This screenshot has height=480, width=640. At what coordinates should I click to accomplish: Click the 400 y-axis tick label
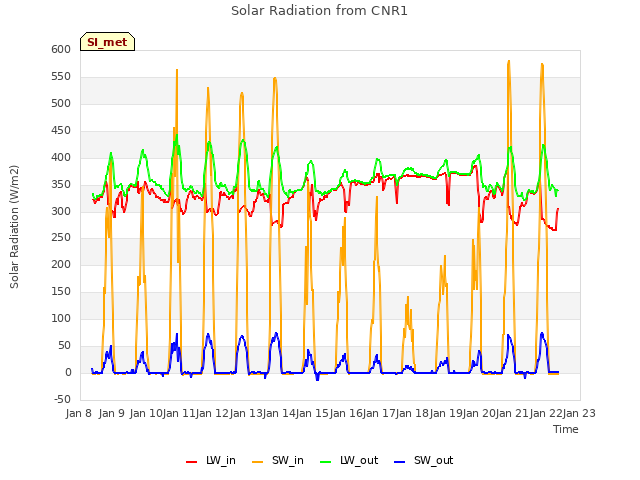click(61, 157)
